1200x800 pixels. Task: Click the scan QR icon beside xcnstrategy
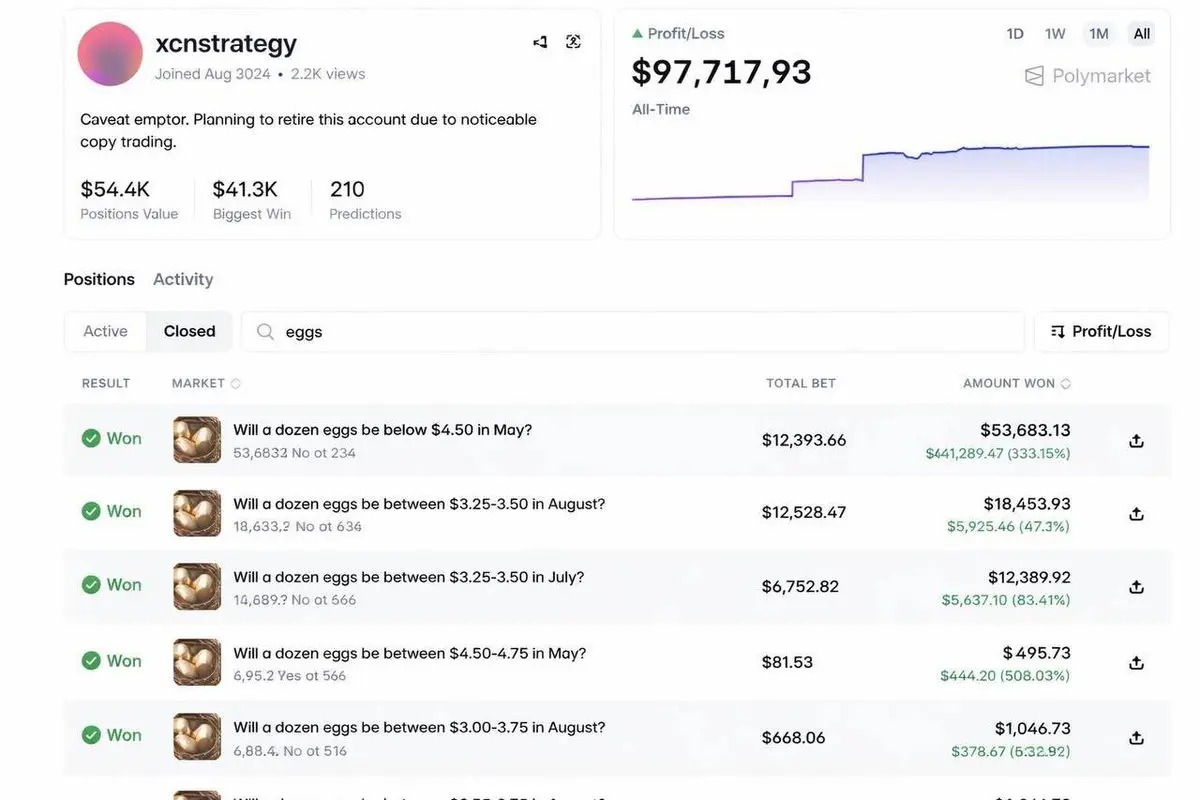573,42
